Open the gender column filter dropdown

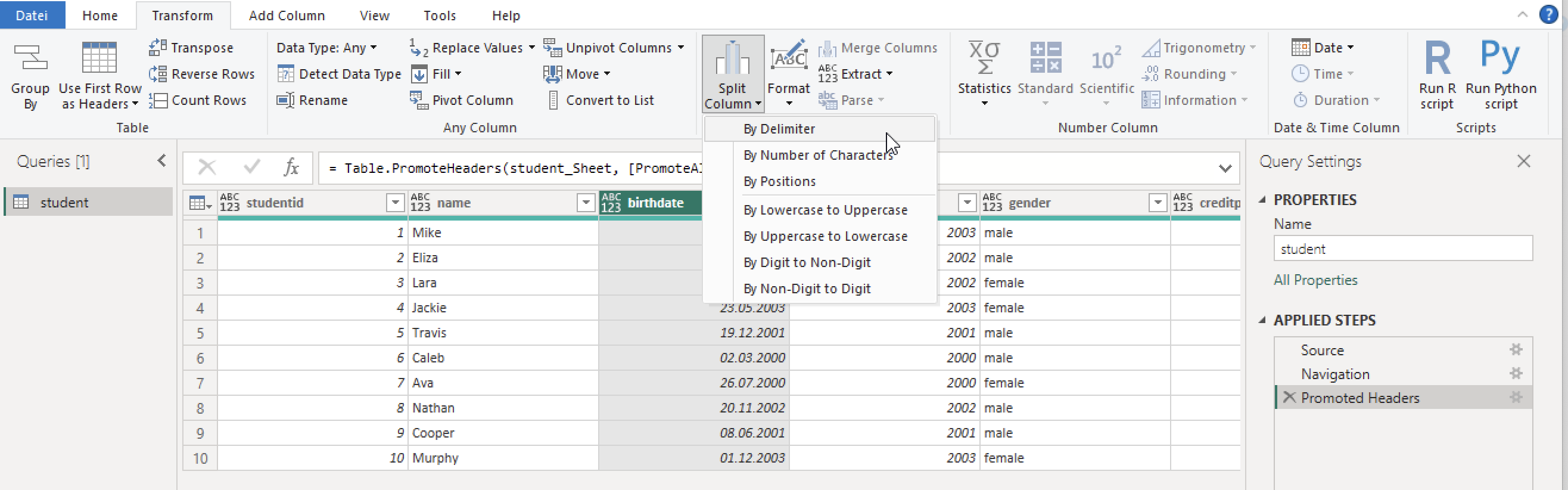(1157, 202)
